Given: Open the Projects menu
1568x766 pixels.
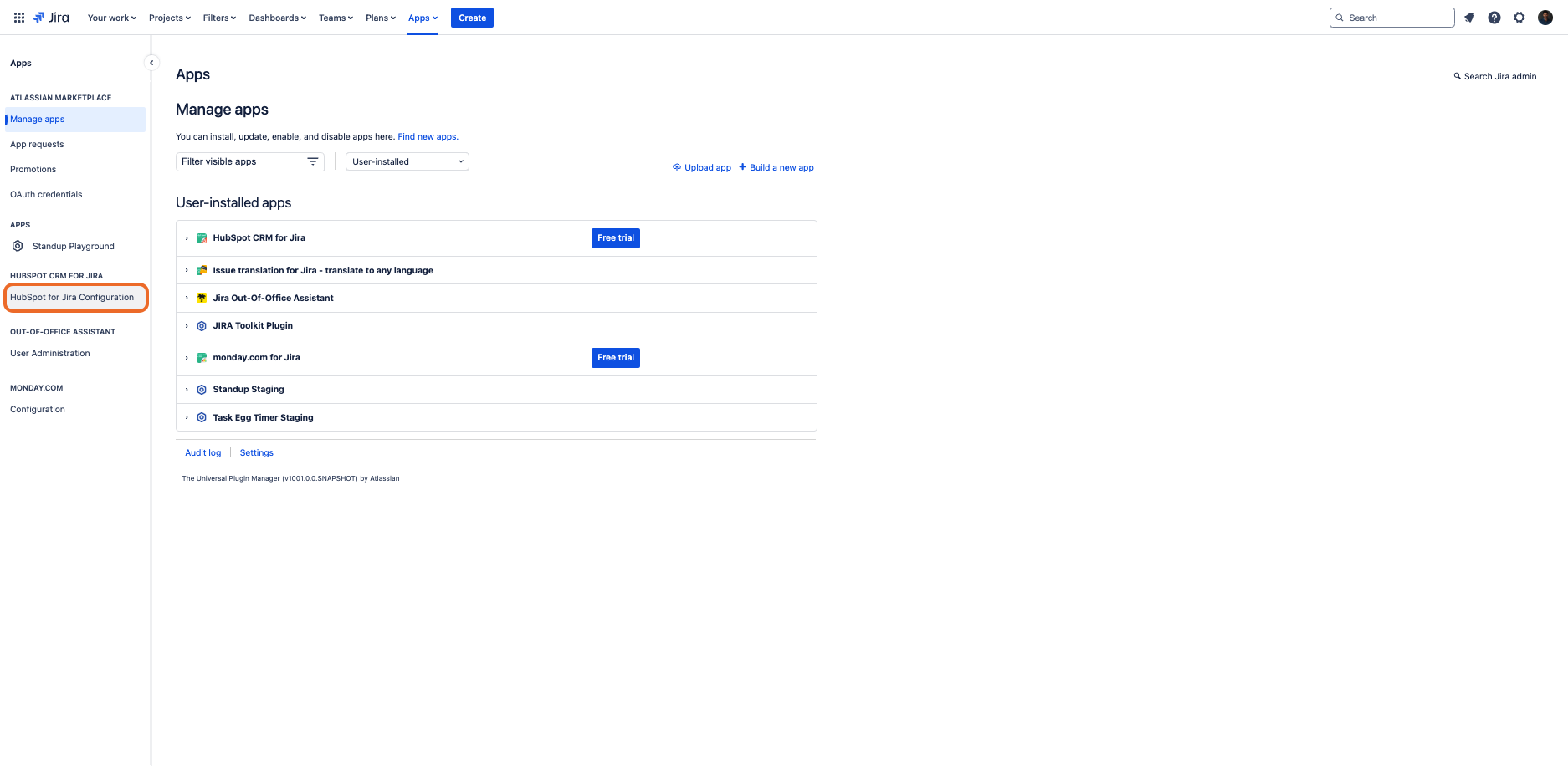Looking at the screenshot, I should 170,18.
